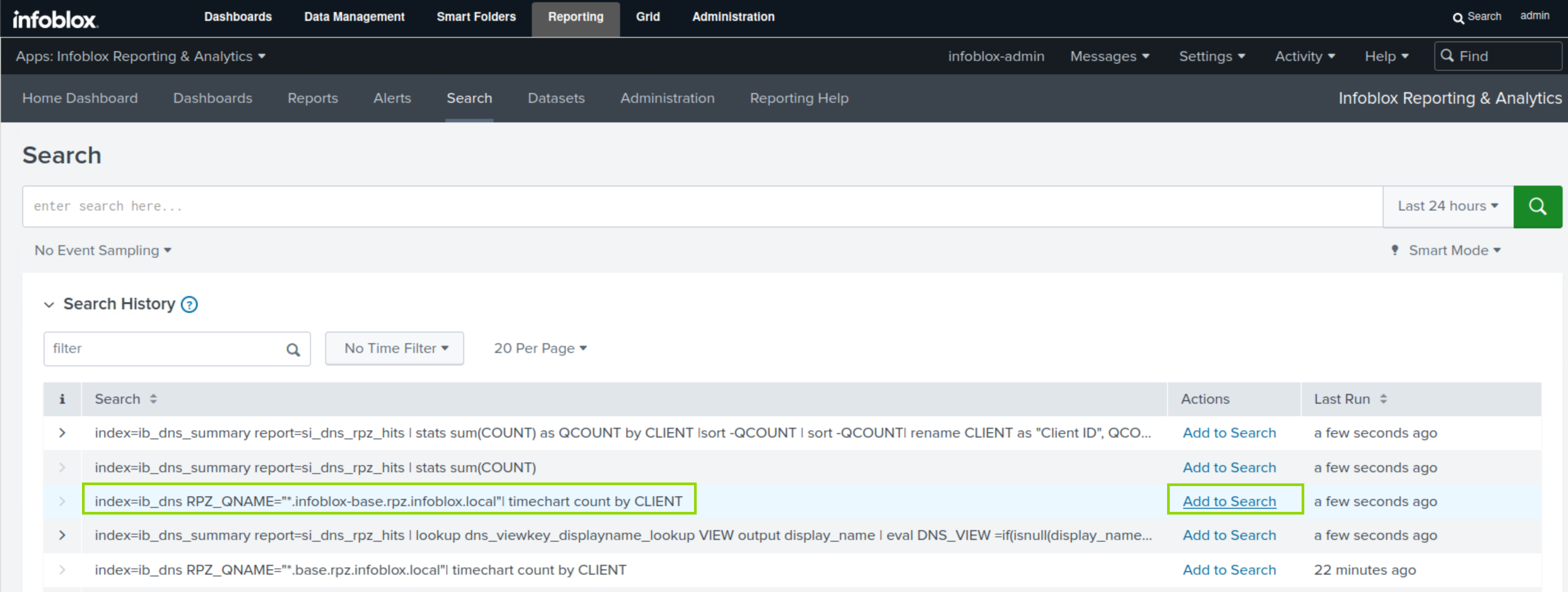Click the Infoblox logo

coord(55,20)
